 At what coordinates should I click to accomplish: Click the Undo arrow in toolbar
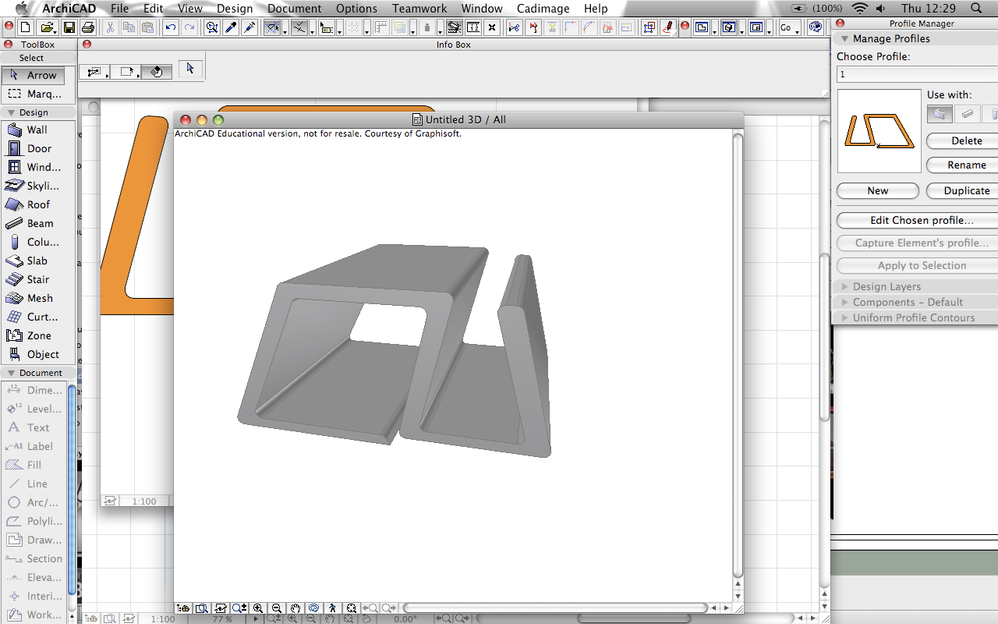click(170, 27)
